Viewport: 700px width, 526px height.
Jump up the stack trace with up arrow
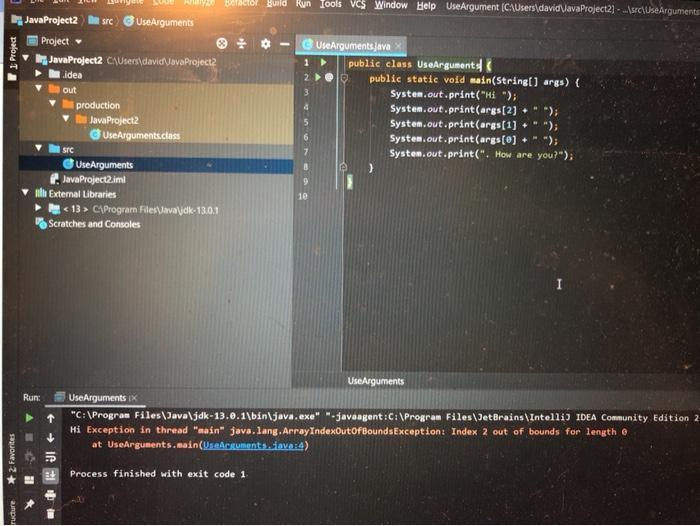click(x=50, y=418)
